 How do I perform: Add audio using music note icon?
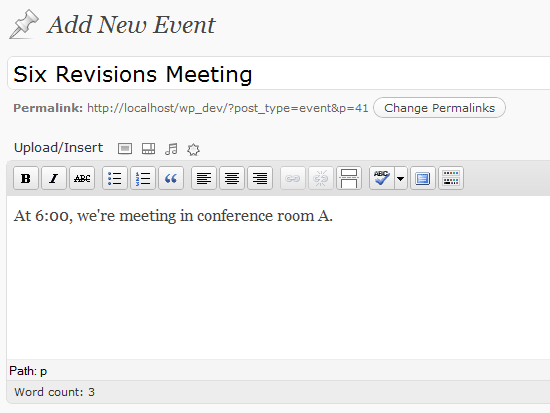[171, 149]
